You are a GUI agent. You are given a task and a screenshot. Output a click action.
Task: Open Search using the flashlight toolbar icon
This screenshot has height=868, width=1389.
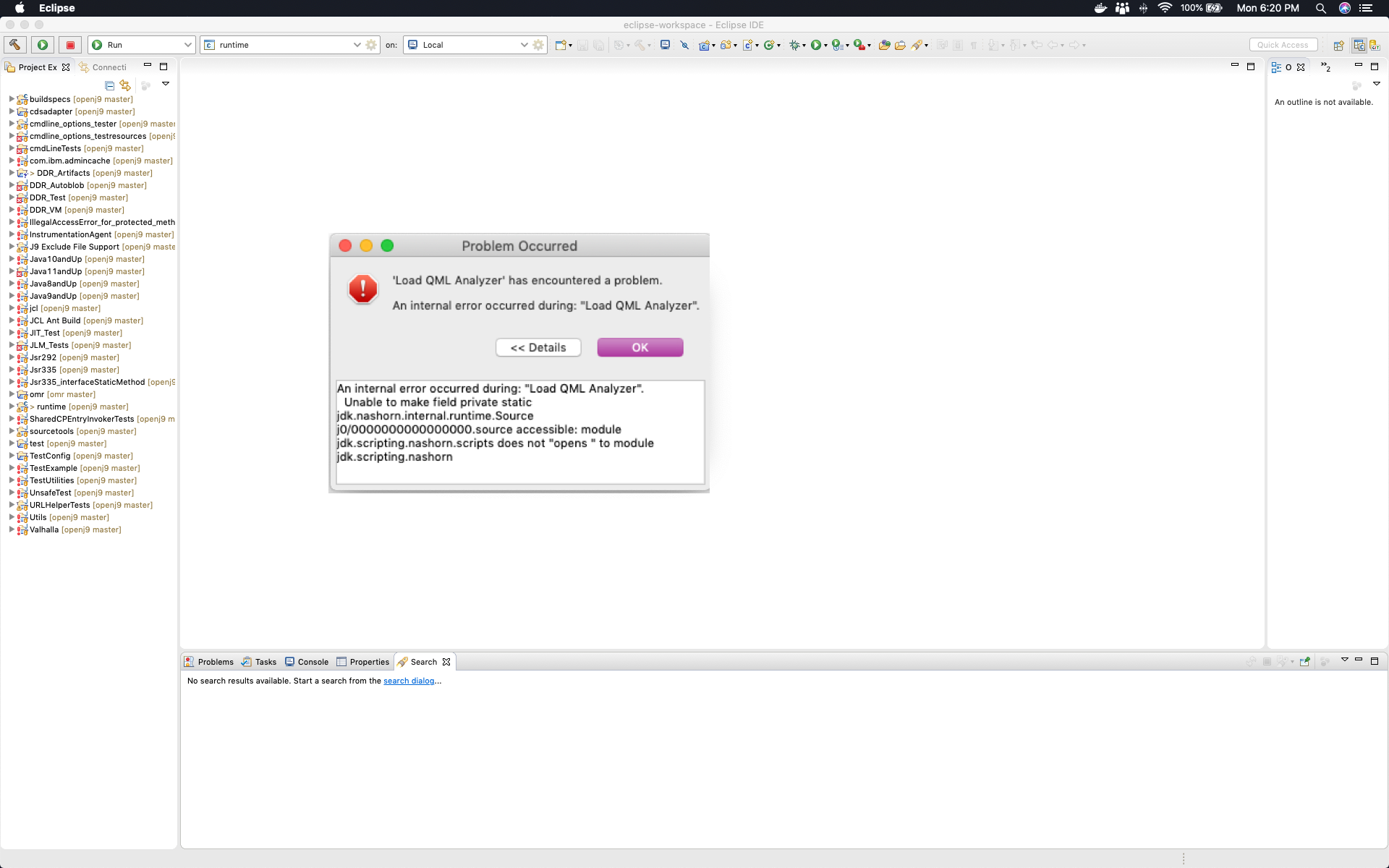pos(917,45)
